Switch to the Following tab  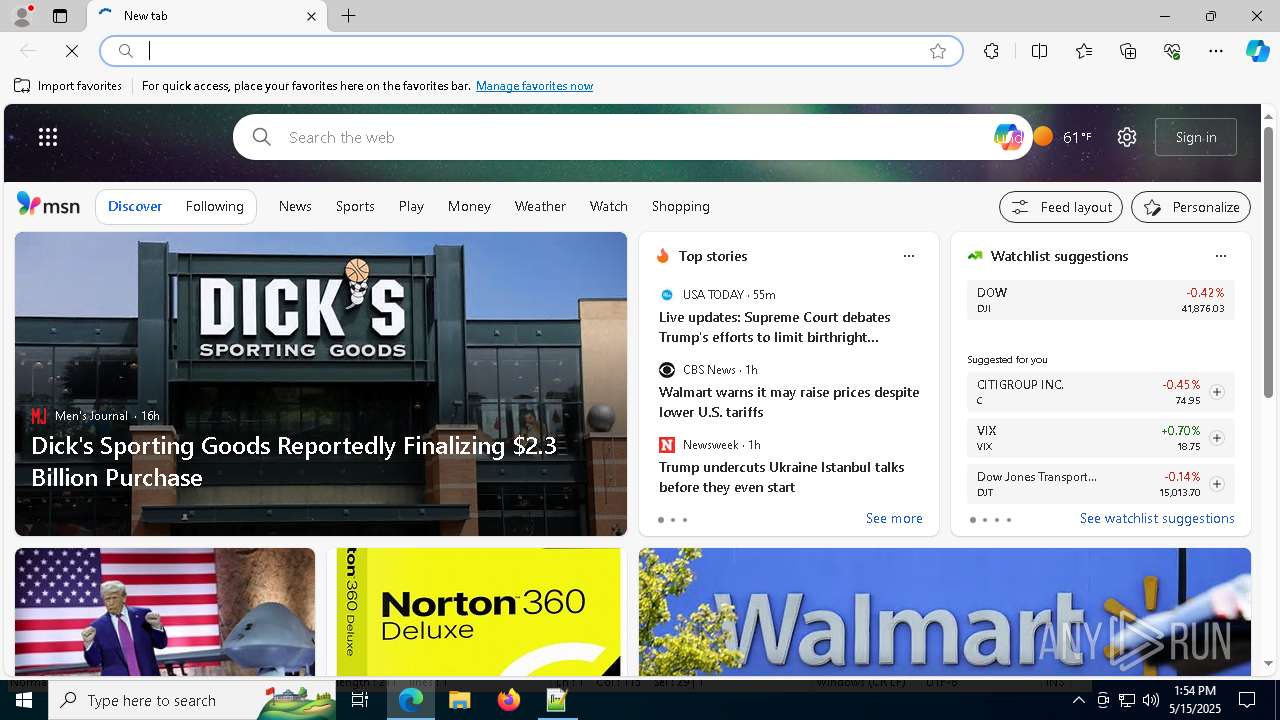pos(215,206)
